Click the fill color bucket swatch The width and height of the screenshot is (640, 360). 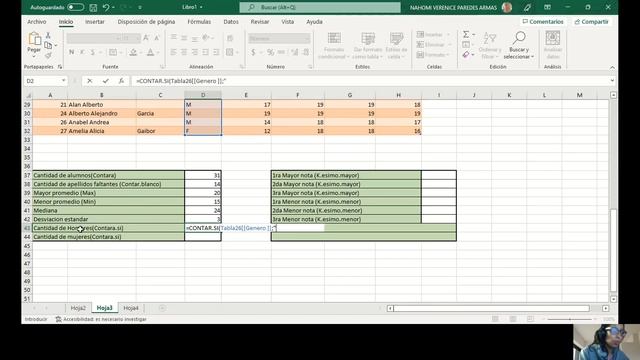click(133, 52)
